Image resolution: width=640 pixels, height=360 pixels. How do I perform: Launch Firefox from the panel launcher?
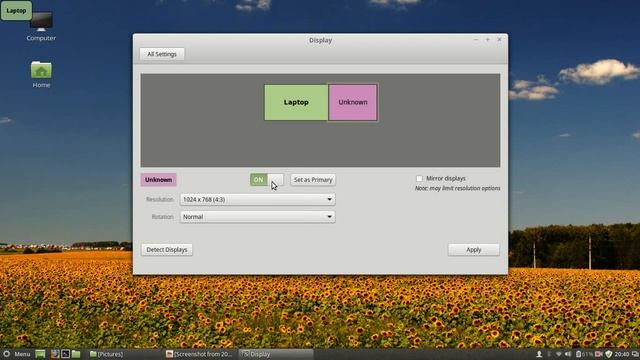(55, 354)
